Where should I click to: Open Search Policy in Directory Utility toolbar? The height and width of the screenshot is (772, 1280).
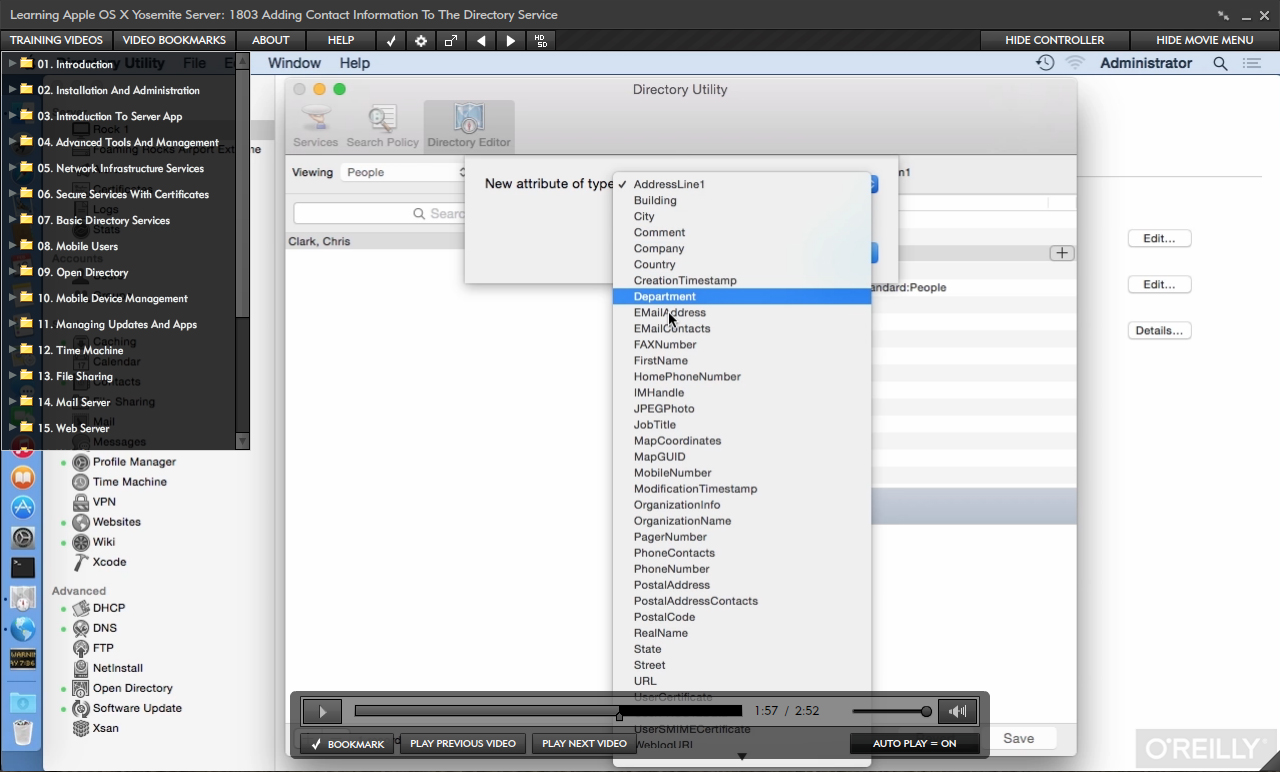pyautogui.click(x=382, y=127)
